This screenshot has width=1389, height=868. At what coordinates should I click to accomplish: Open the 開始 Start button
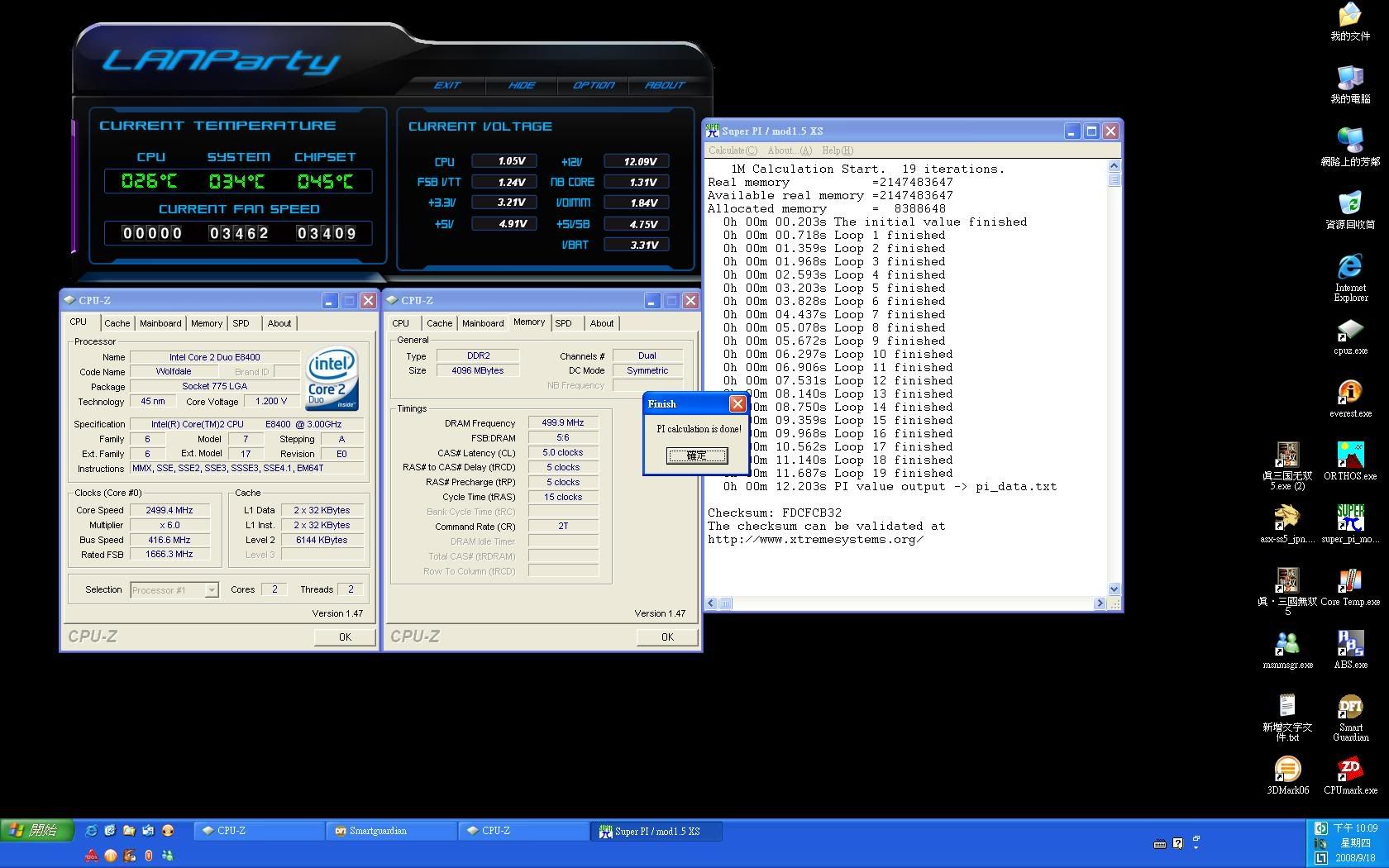coord(38,830)
